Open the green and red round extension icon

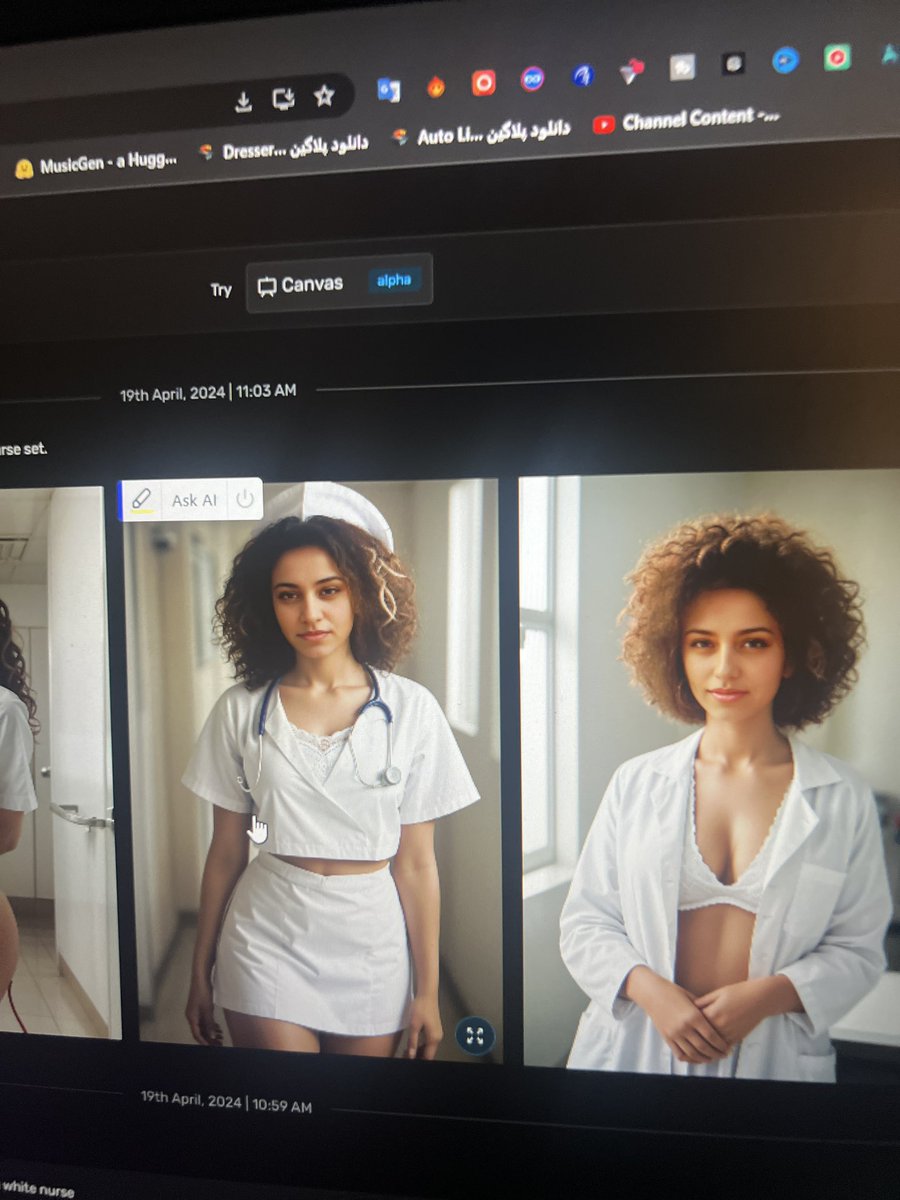tap(837, 57)
